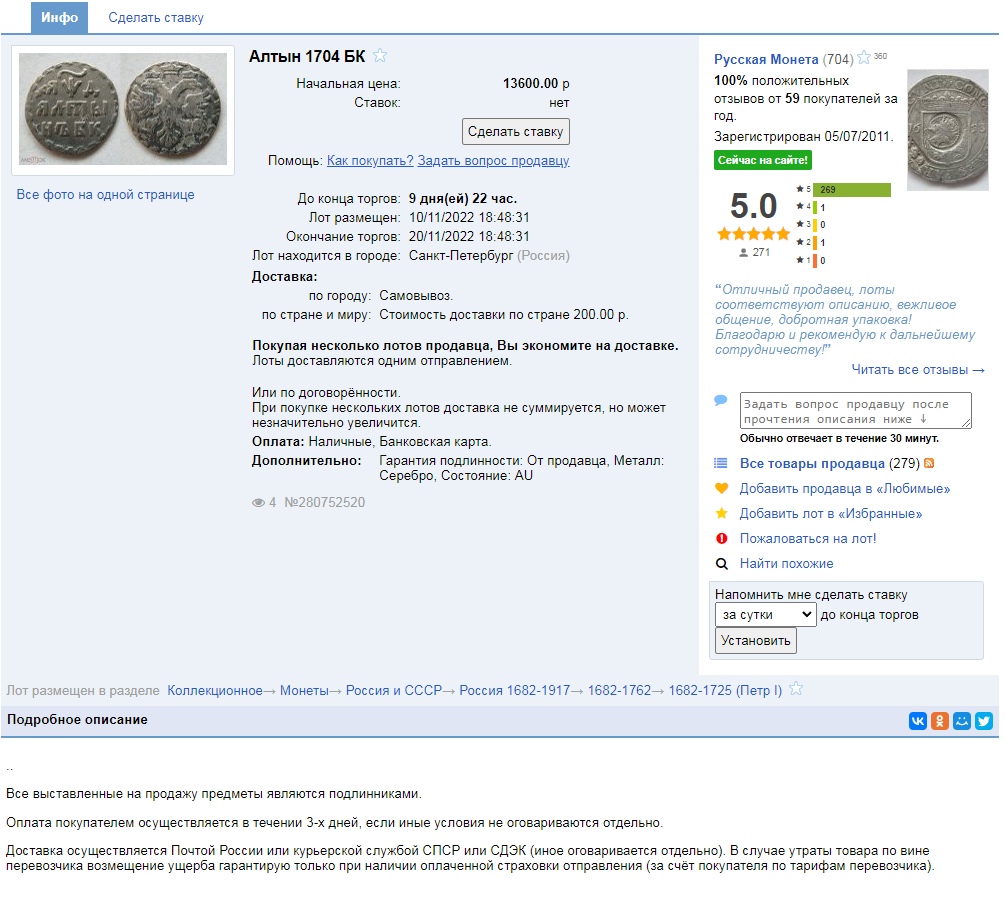Open 'Читать все отзывы' link
Viewport: 1005px width, 898px height.
click(917, 370)
